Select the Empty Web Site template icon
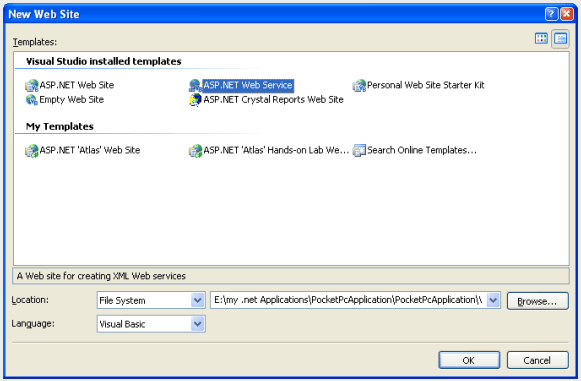Screen dimensions: 581x381 click(x=31, y=100)
